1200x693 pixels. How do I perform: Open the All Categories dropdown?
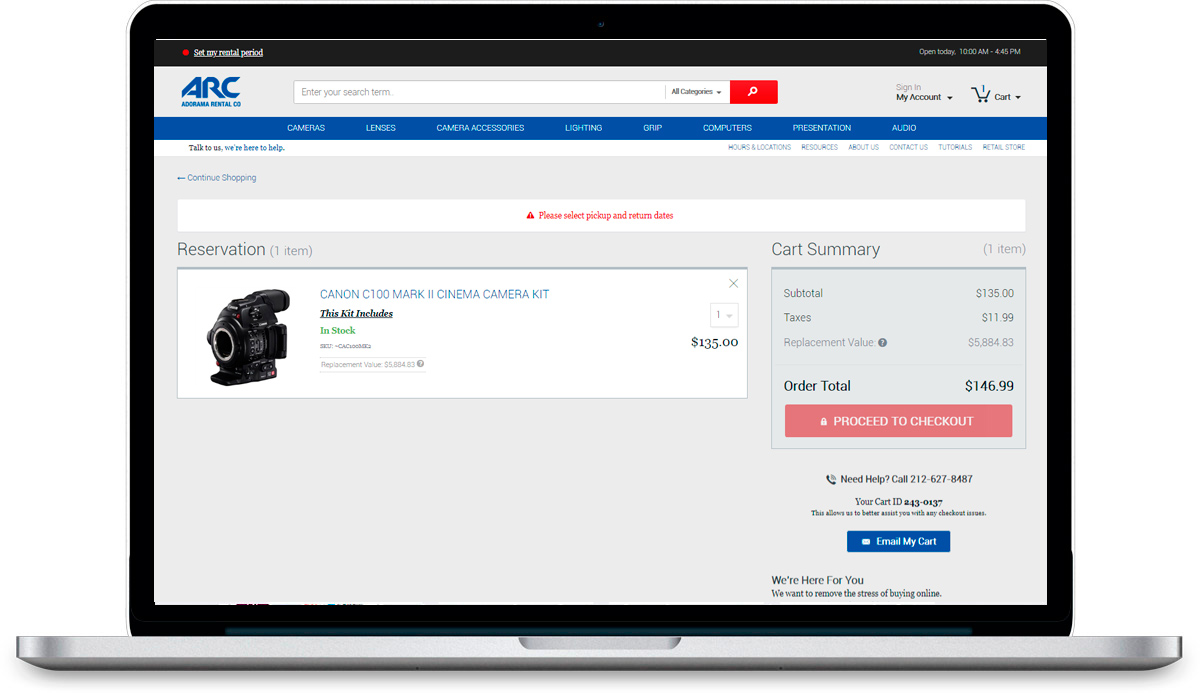tap(696, 92)
